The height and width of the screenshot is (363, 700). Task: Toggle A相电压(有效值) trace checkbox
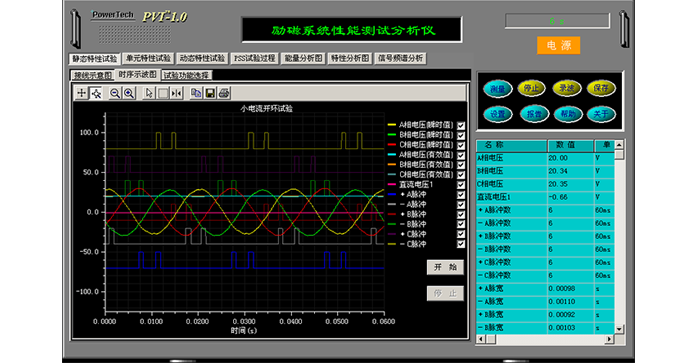click(461, 155)
